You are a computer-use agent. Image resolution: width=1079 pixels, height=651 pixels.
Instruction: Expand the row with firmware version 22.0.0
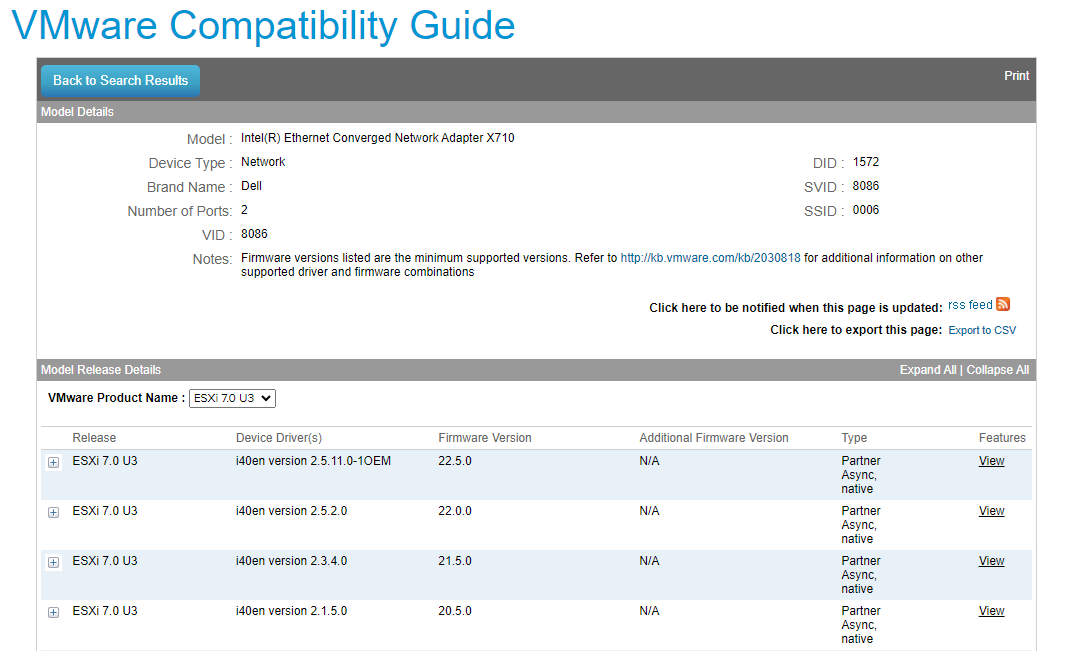(x=53, y=513)
